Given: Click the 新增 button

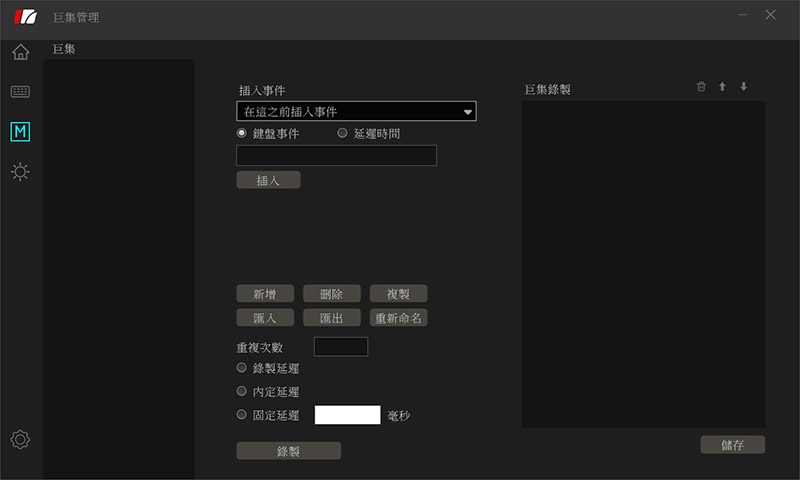Looking at the screenshot, I should click(x=265, y=294).
